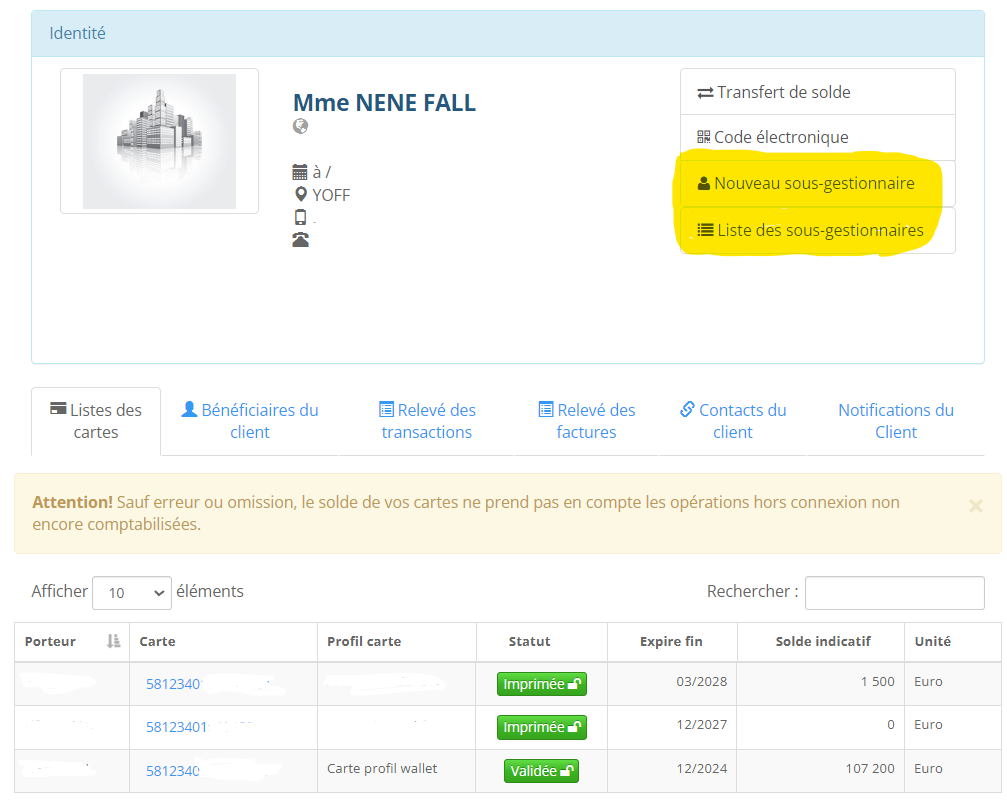Click the Rechercher search field
1007x802 pixels.
click(x=894, y=593)
